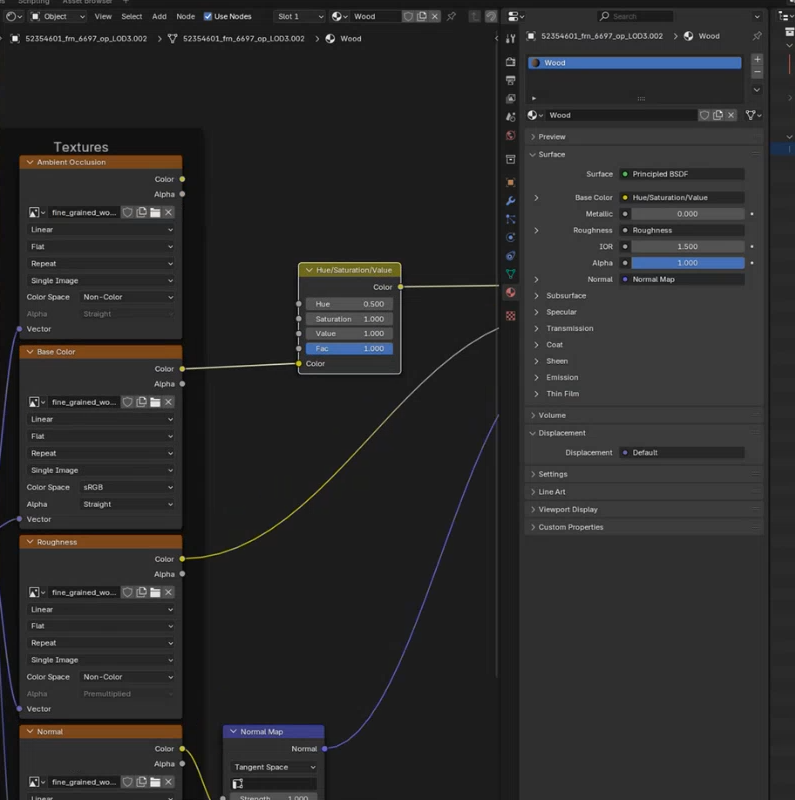Click the Alpha slider in Surface panel
795x800 pixels.
click(687, 263)
